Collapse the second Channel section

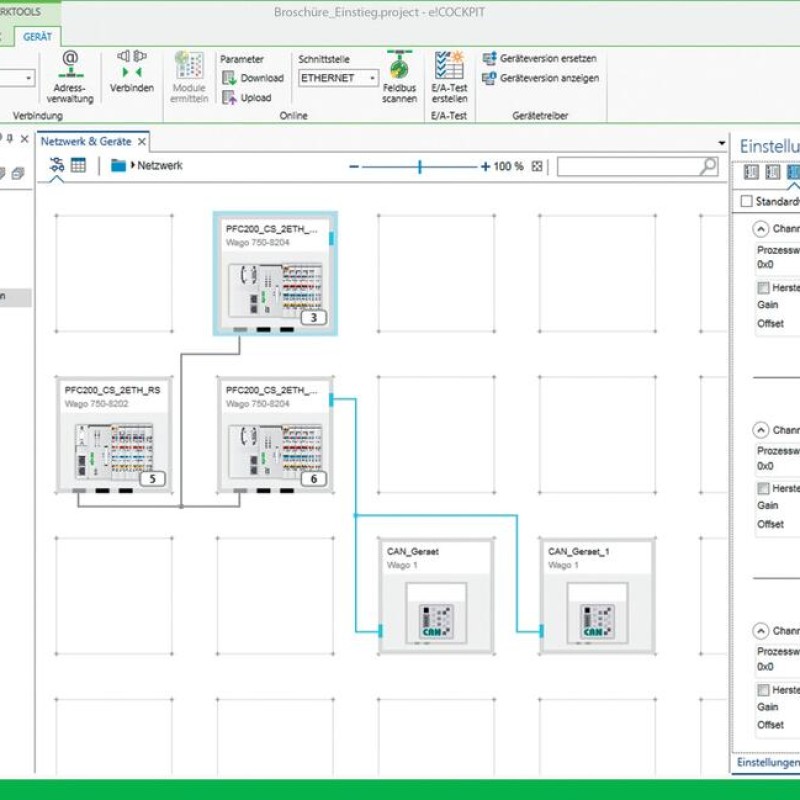tap(760, 430)
